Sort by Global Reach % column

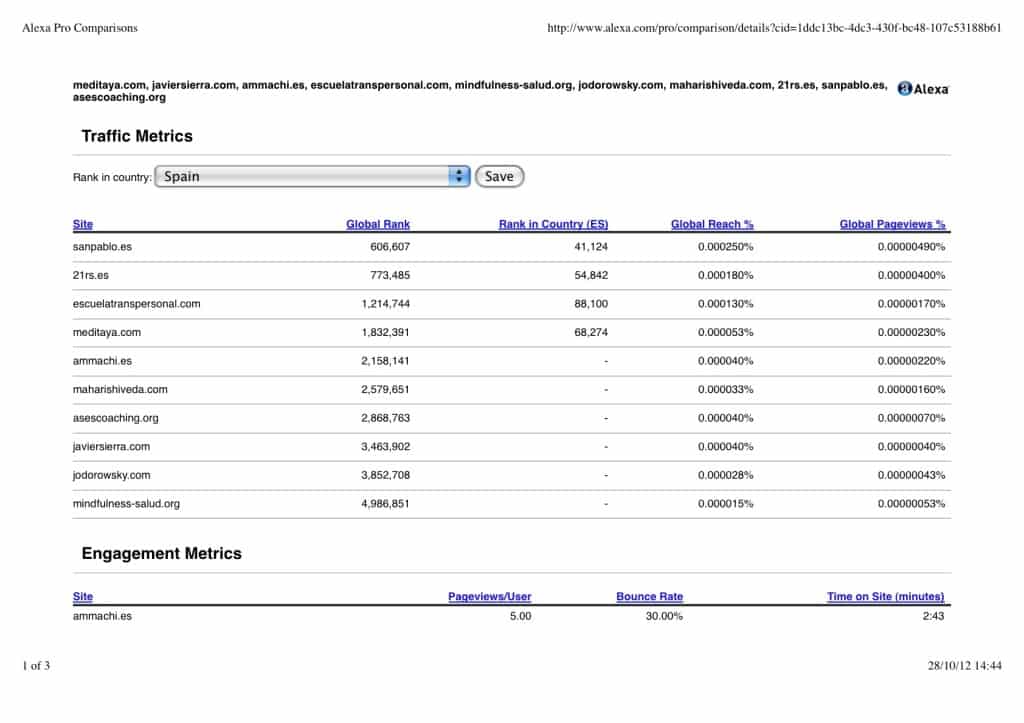712,224
